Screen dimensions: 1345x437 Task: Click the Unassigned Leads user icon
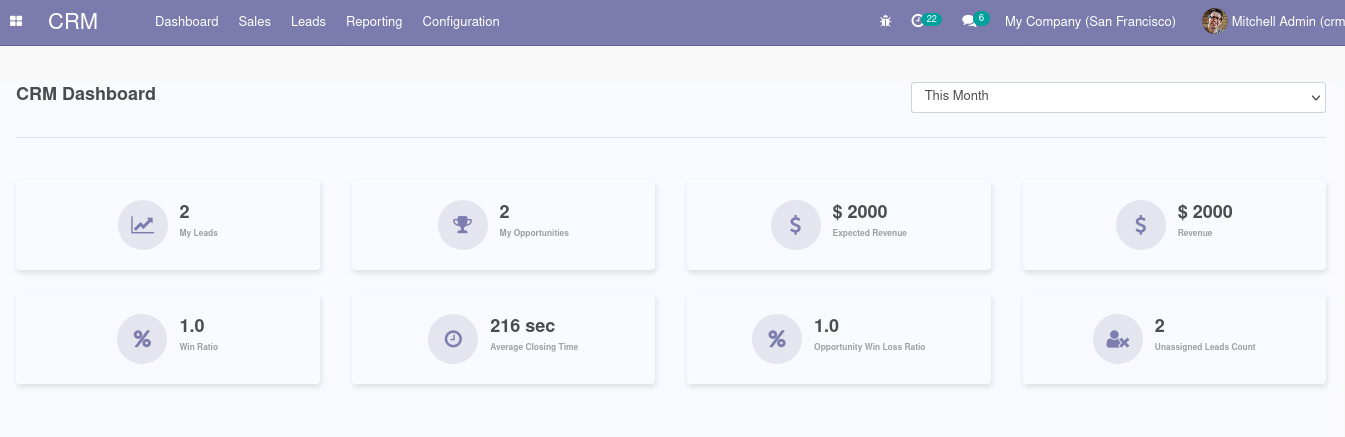1118,339
